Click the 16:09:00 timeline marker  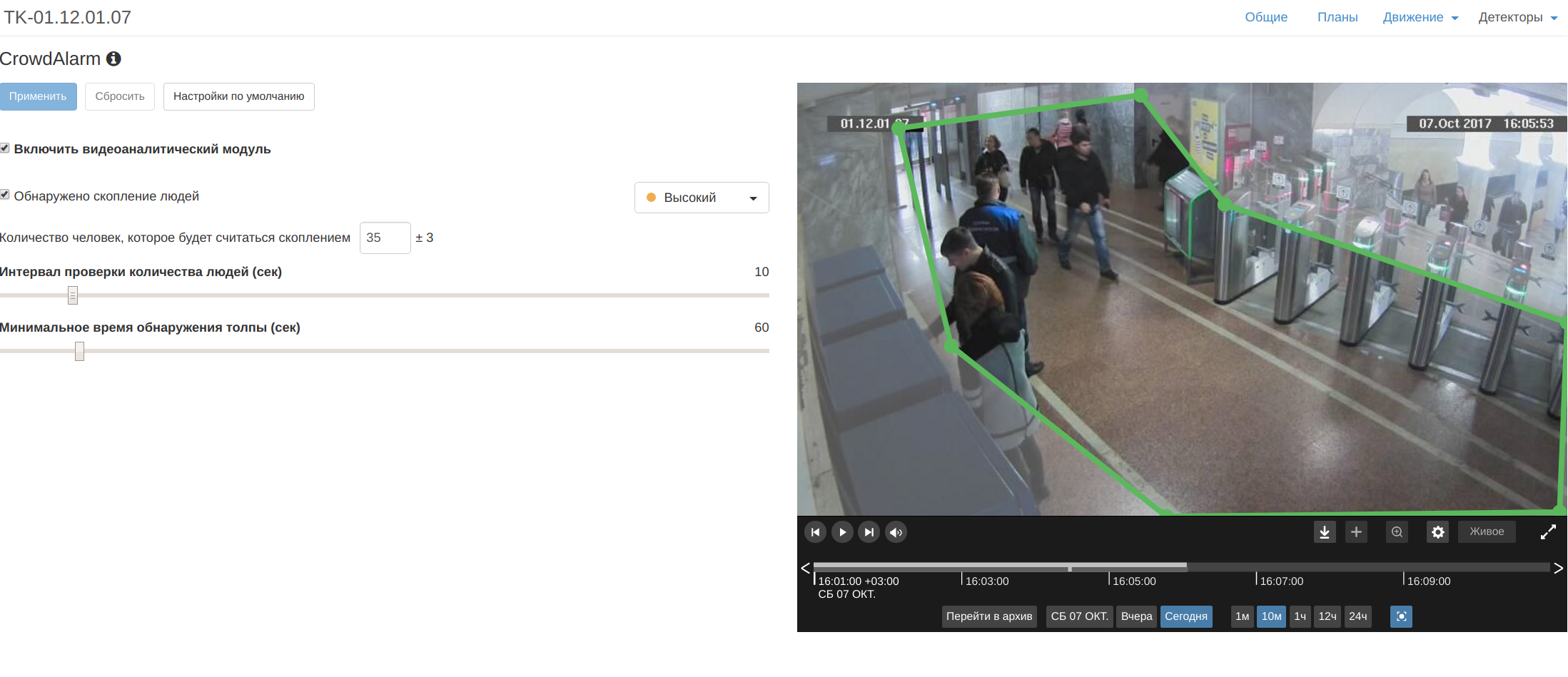pyautogui.click(x=1429, y=581)
